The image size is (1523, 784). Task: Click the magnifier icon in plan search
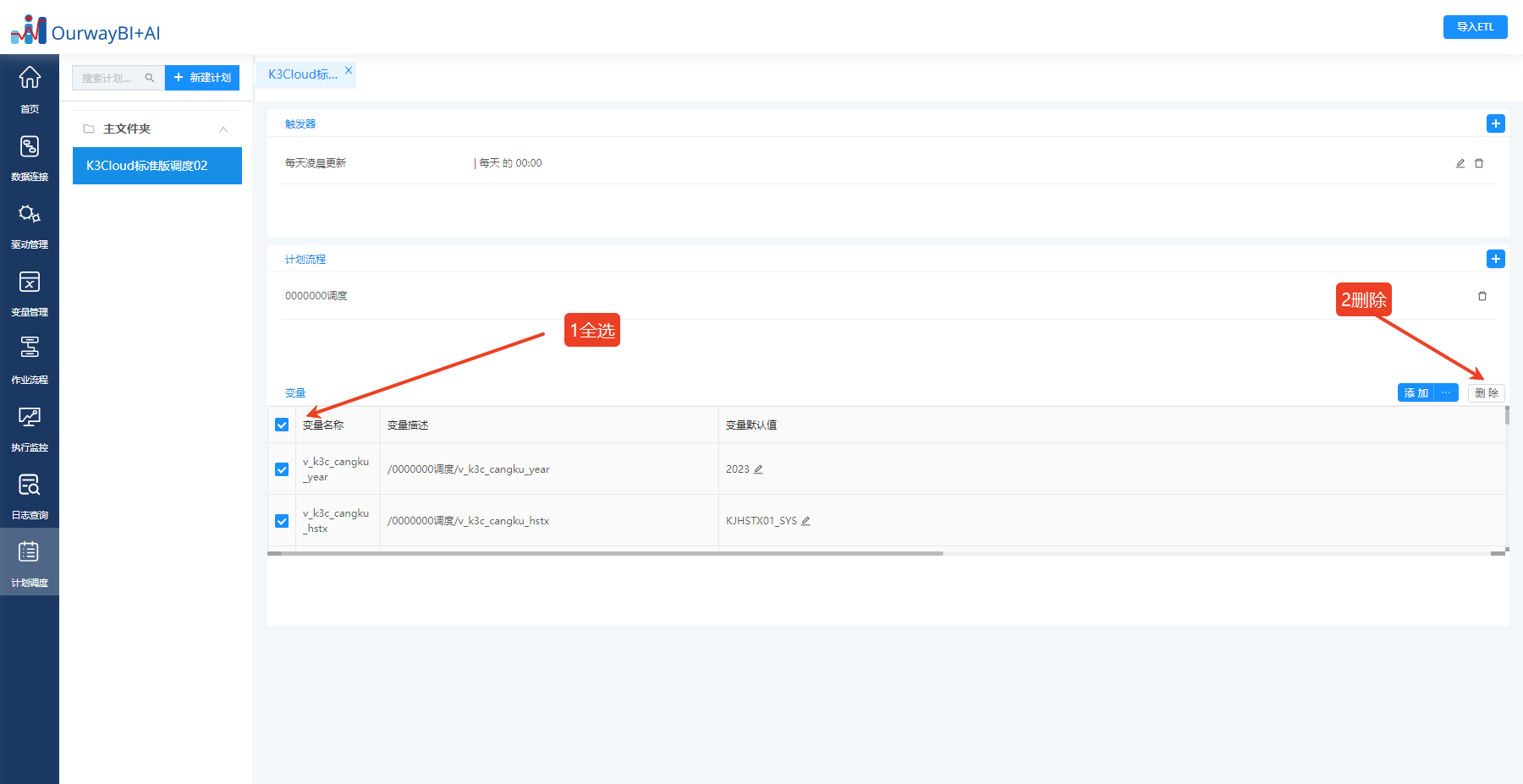click(x=150, y=78)
